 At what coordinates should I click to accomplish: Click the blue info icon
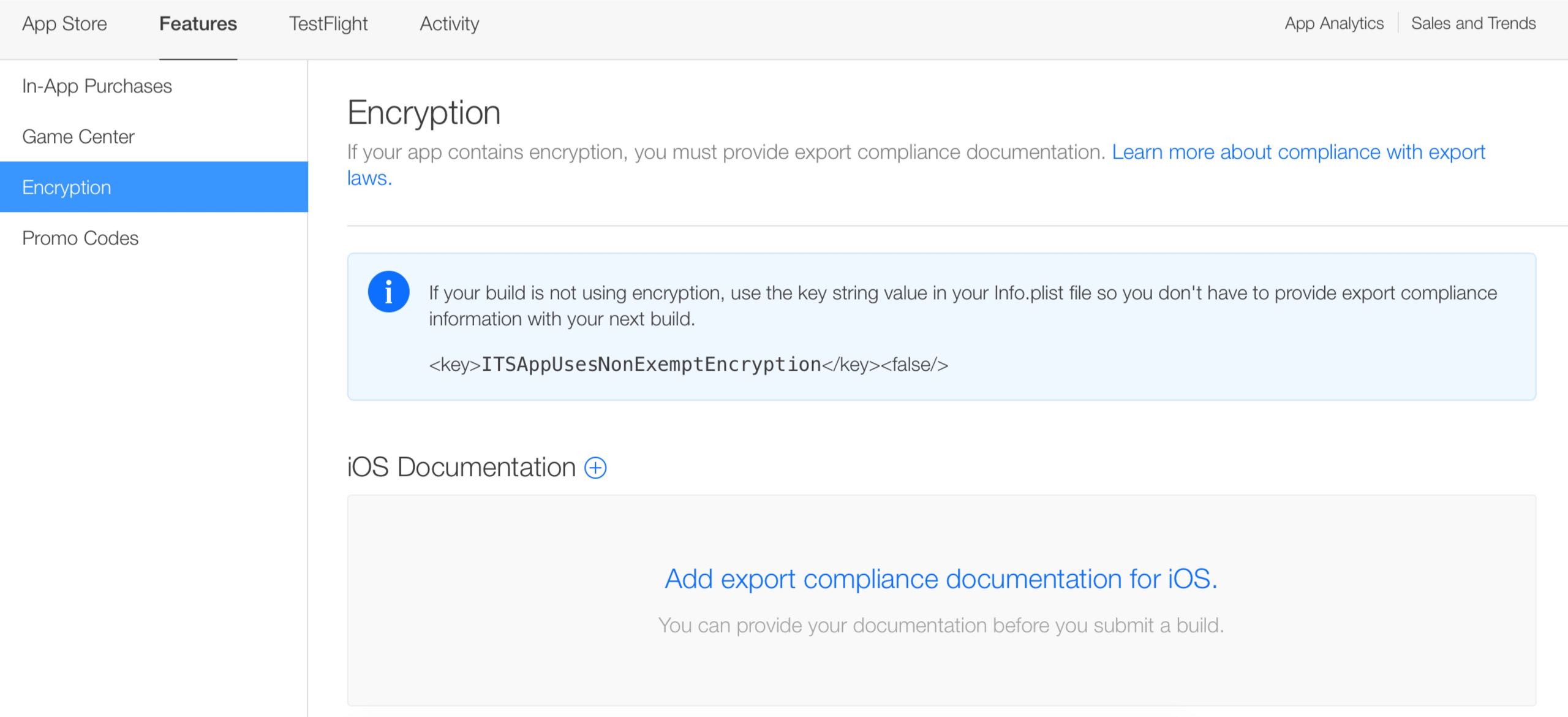pos(388,292)
